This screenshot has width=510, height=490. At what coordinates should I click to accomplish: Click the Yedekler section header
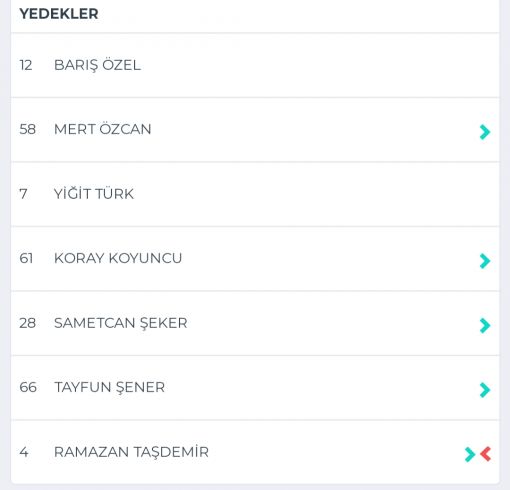point(59,14)
